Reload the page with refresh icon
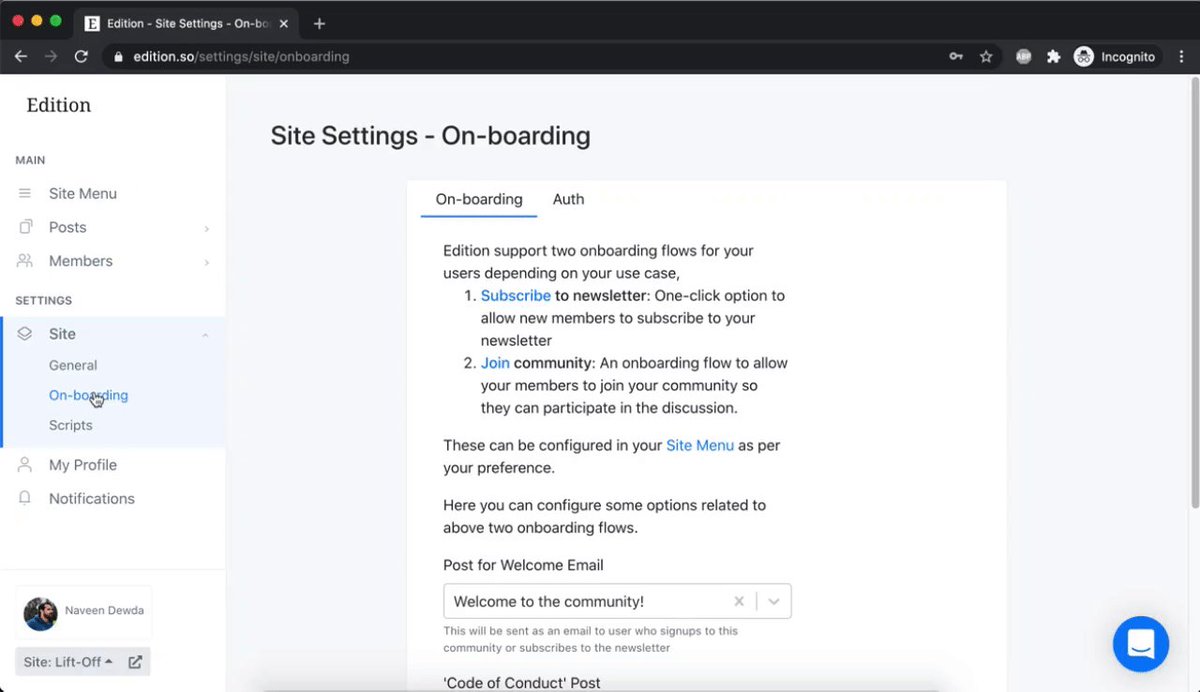Screen dimensions: 1200x692 [x=82, y=57]
